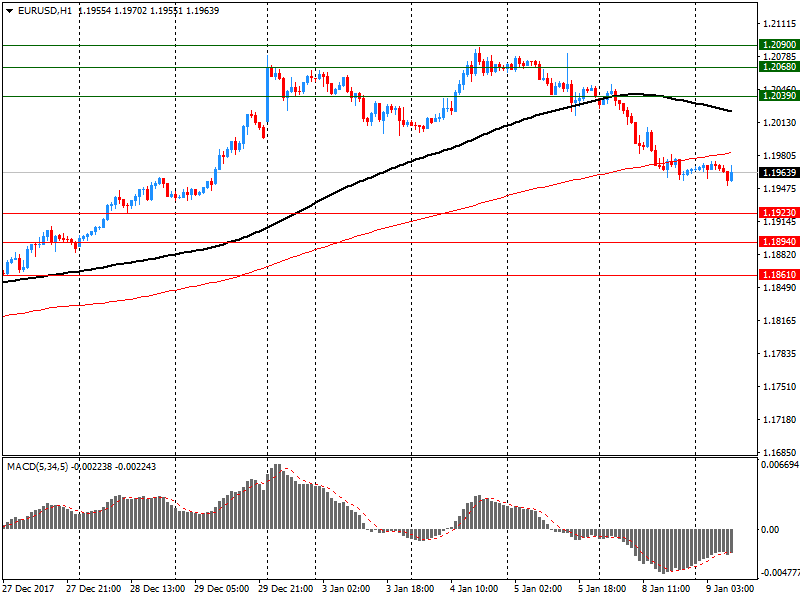Click the 1.2111 price axis value
Image resolution: width=800 pixels, height=600 pixels.
click(x=775, y=23)
